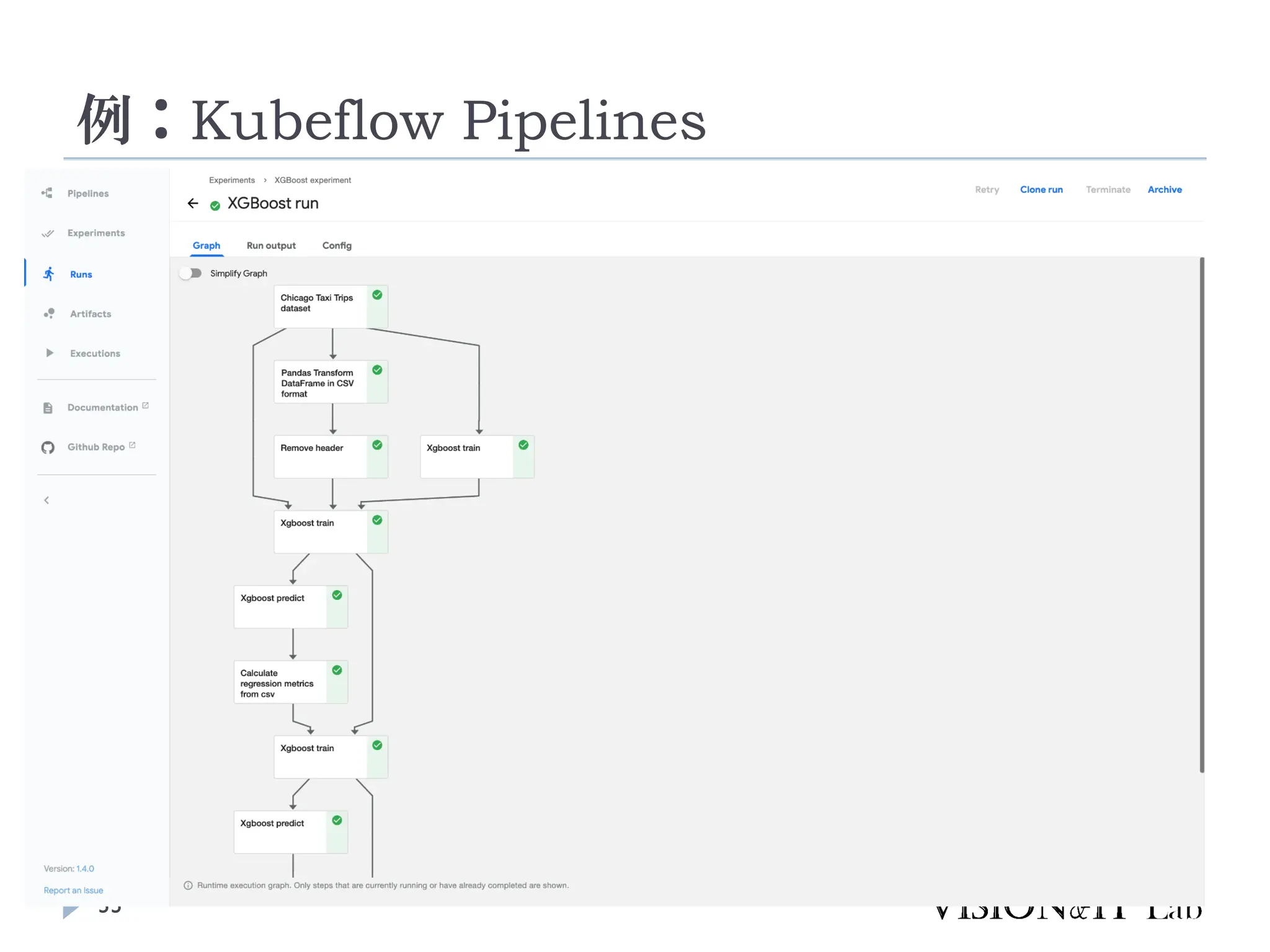Go back using the left arrow icon
The width and height of the screenshot is (1270, 952).
(x=193, y=203)
